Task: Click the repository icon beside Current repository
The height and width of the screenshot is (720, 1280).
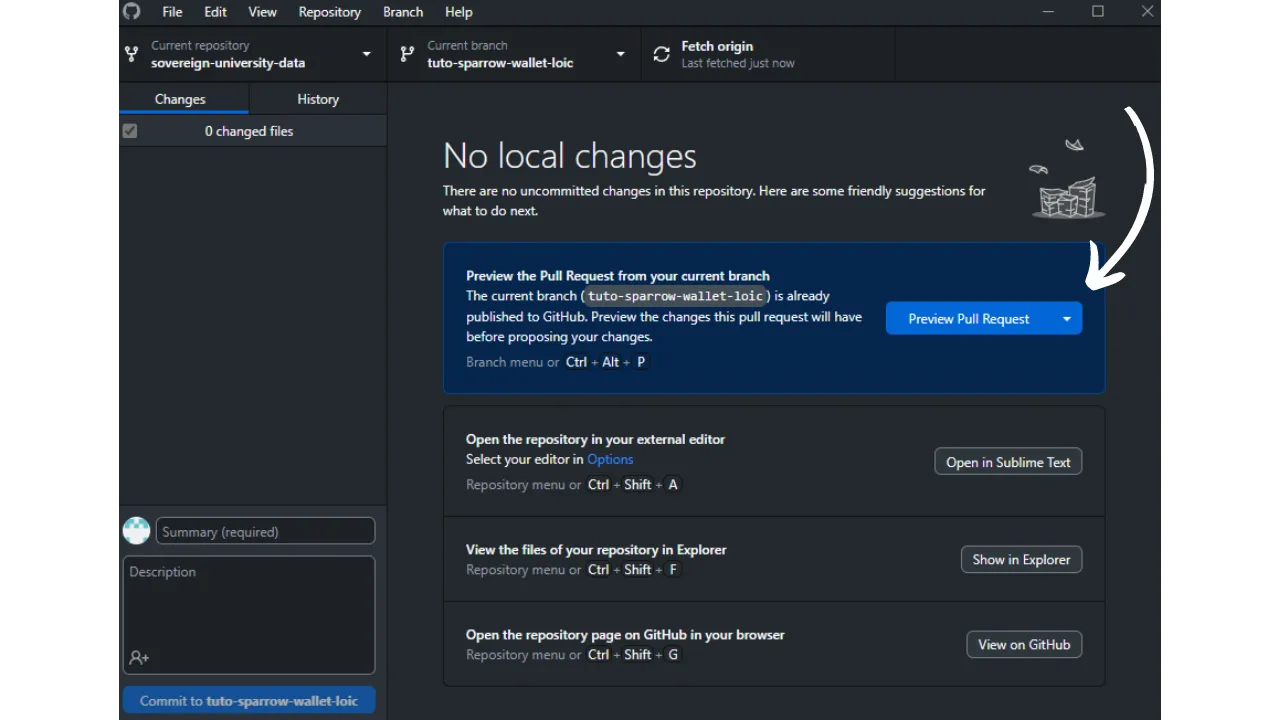Action: pos(132,54)
